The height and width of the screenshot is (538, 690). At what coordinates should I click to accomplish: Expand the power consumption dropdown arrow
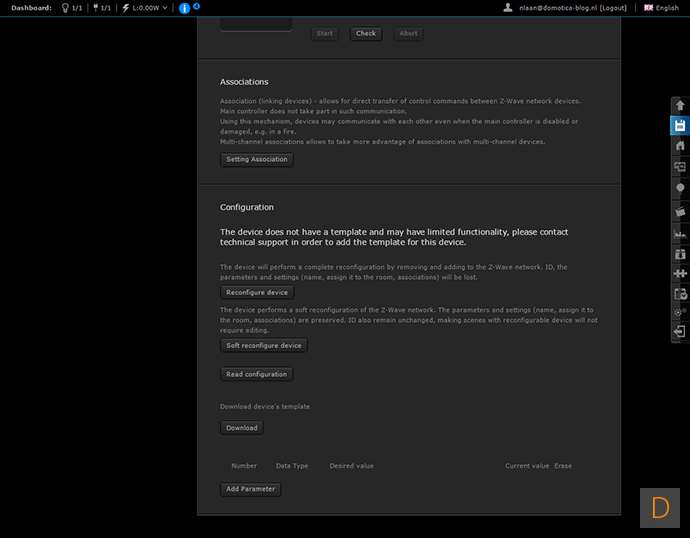[166, 8]
